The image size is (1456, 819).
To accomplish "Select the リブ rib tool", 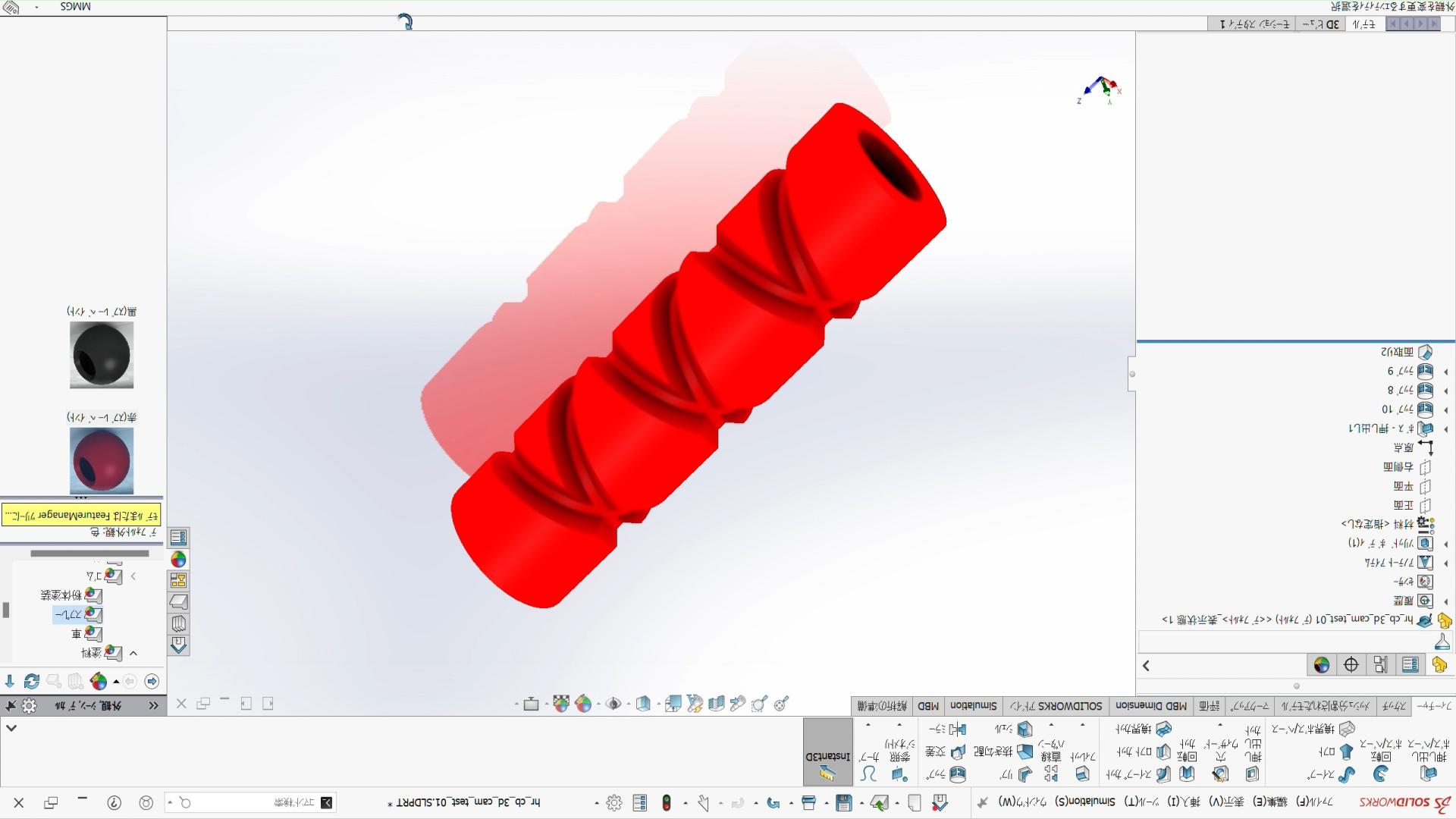I will click(x=1016, y=774).
